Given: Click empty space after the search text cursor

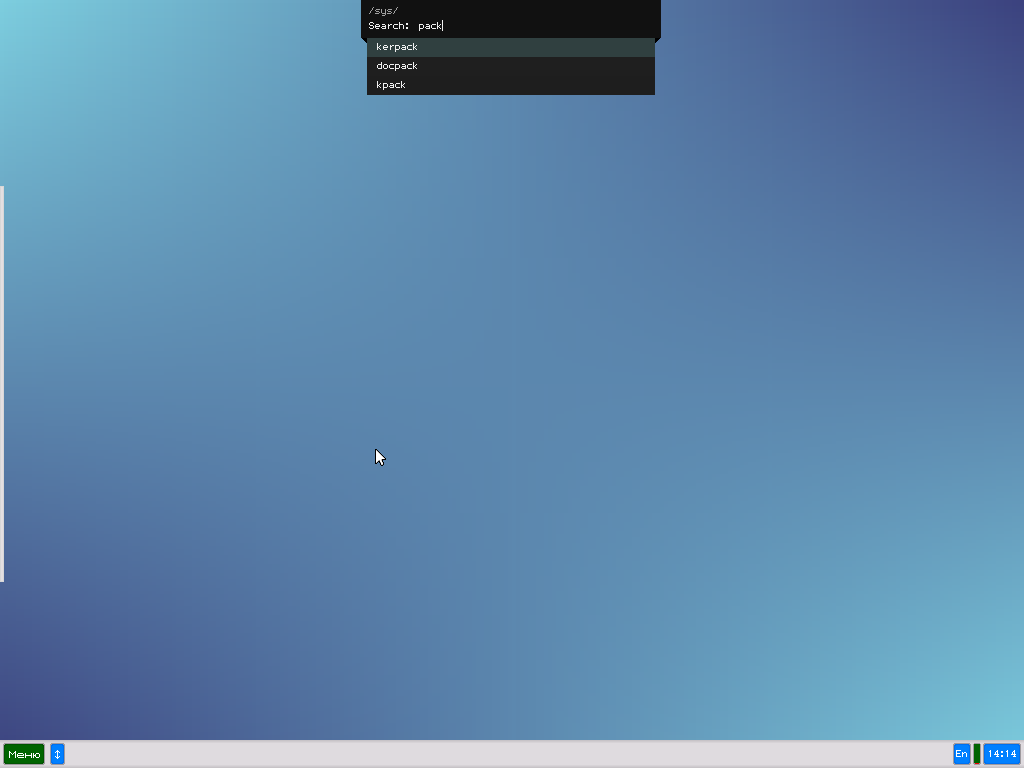Looking at the screenshot, I should coord(550,26).
